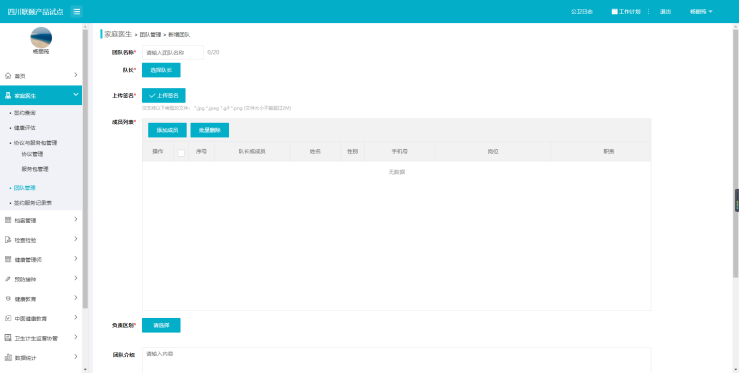Click the 序号 column header
This screenshot has height=374, width=740.
tap(201, 152)
